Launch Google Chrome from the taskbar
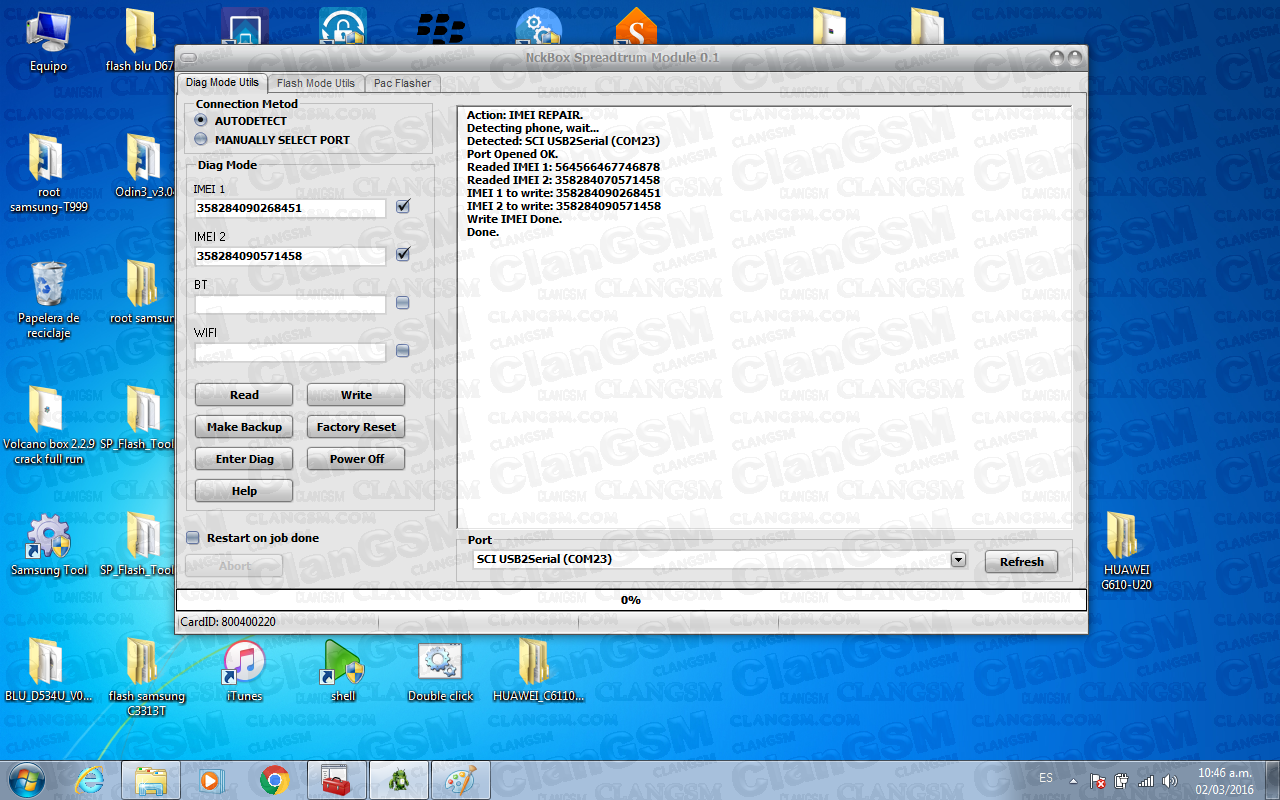1280x800 pixels. click(273, 779)
